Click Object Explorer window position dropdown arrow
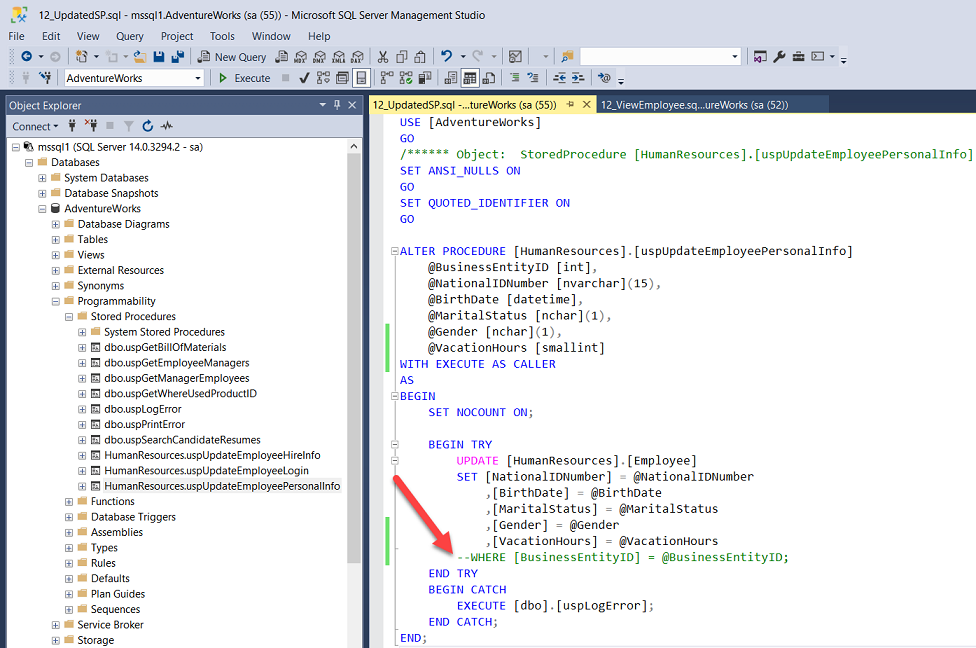This screenshot has height=648, width=976. coord(322,105)
